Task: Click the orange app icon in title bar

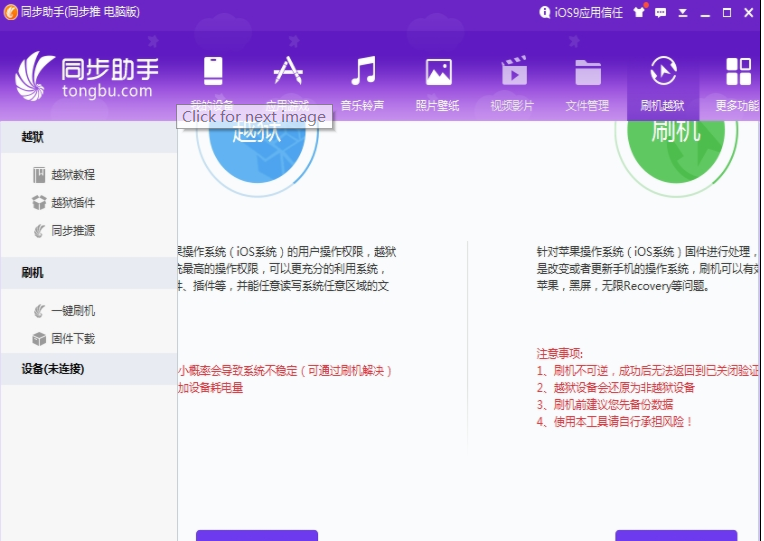Action: pos(10,12)
